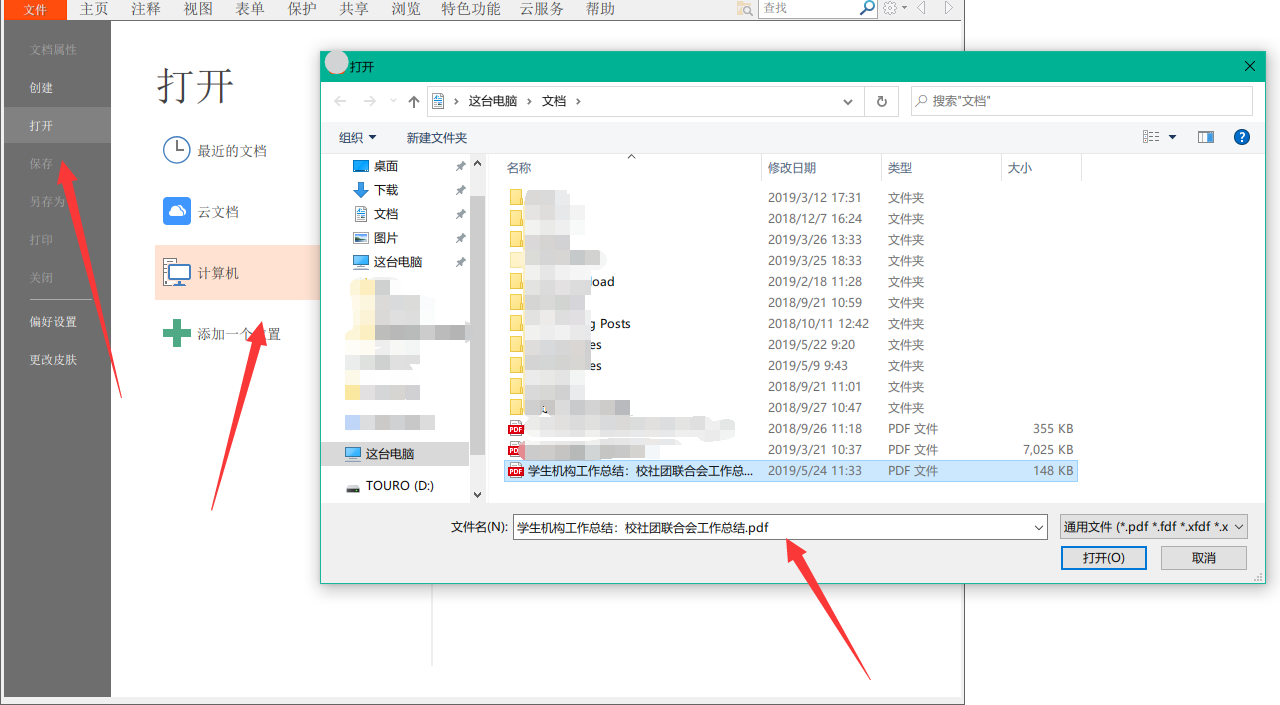Click the search magnifier icon in find bar
This screenshot has height=705, width=1280.
pos(866,8)
